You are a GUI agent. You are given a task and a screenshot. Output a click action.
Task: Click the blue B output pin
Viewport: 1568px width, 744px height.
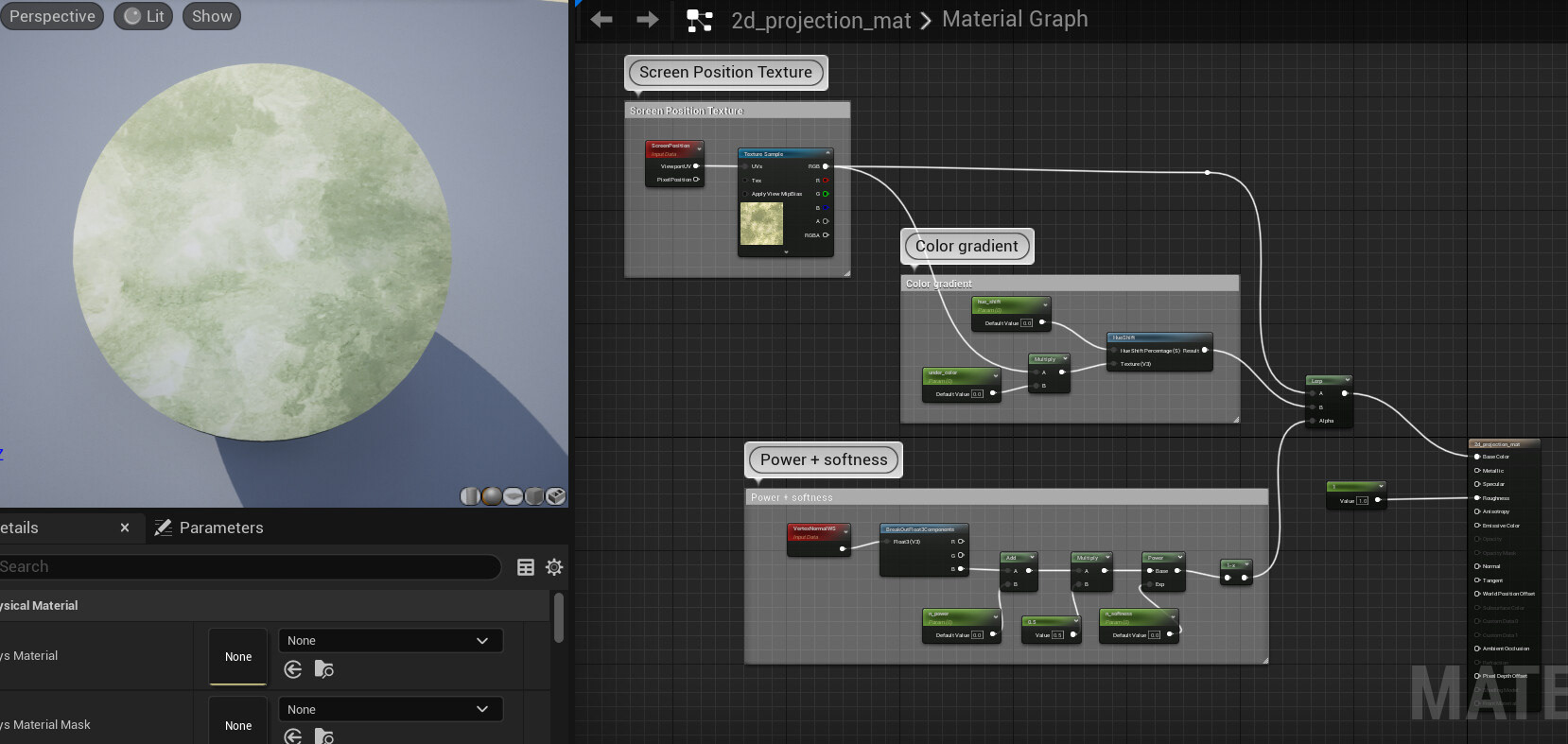(826, 208)
